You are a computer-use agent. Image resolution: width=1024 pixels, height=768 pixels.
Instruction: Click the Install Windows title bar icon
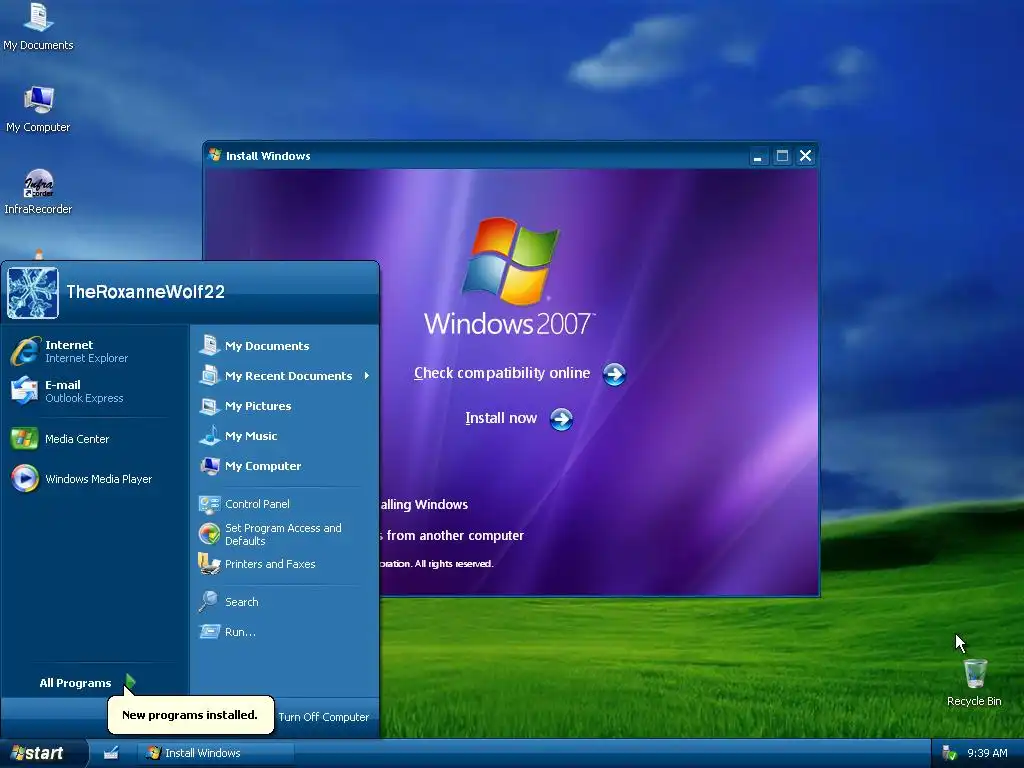pos(214,155)
